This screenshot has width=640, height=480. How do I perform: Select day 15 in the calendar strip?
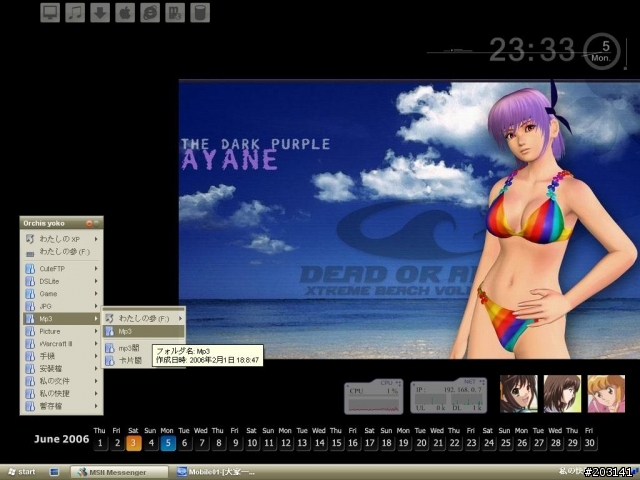point(336,443)
